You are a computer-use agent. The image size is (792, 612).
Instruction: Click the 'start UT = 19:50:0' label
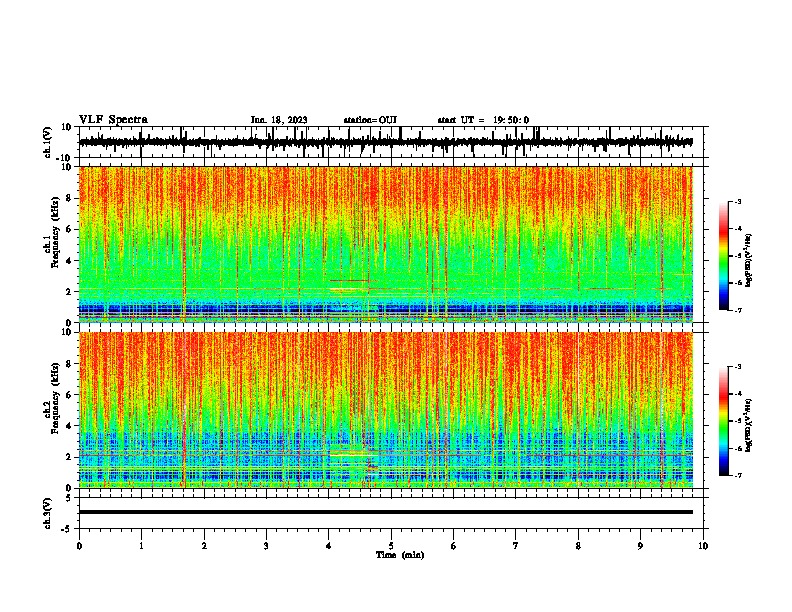[483, 120]
